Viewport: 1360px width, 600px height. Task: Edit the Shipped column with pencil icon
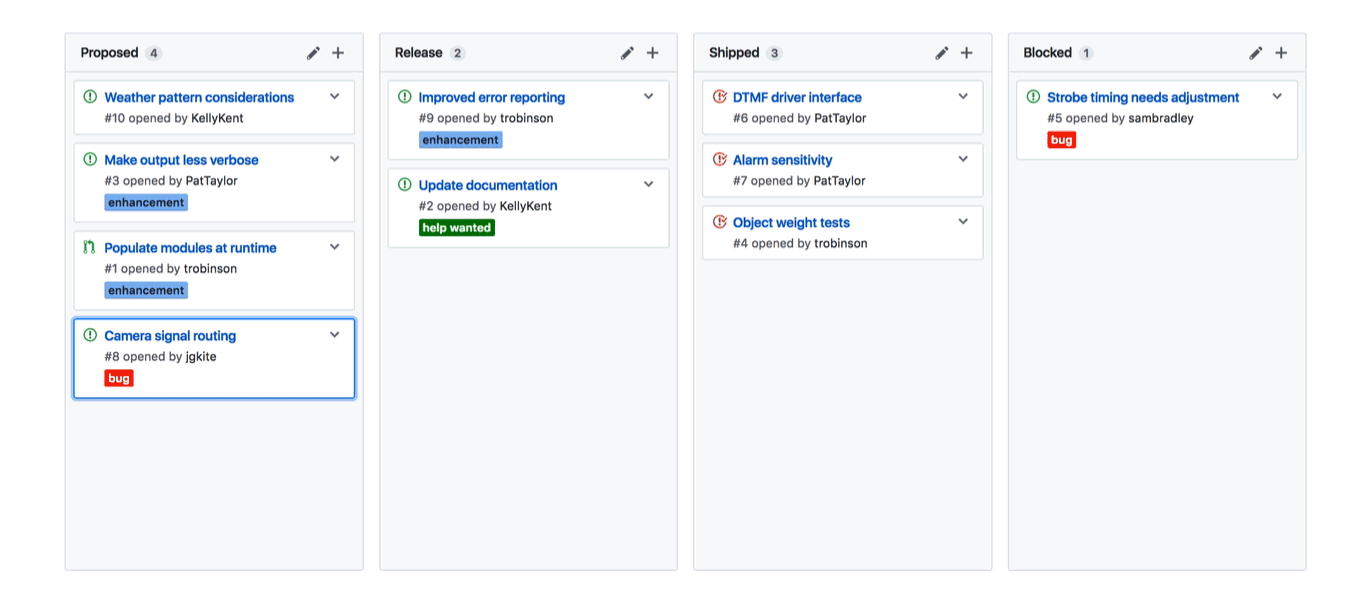coord(941,53)
